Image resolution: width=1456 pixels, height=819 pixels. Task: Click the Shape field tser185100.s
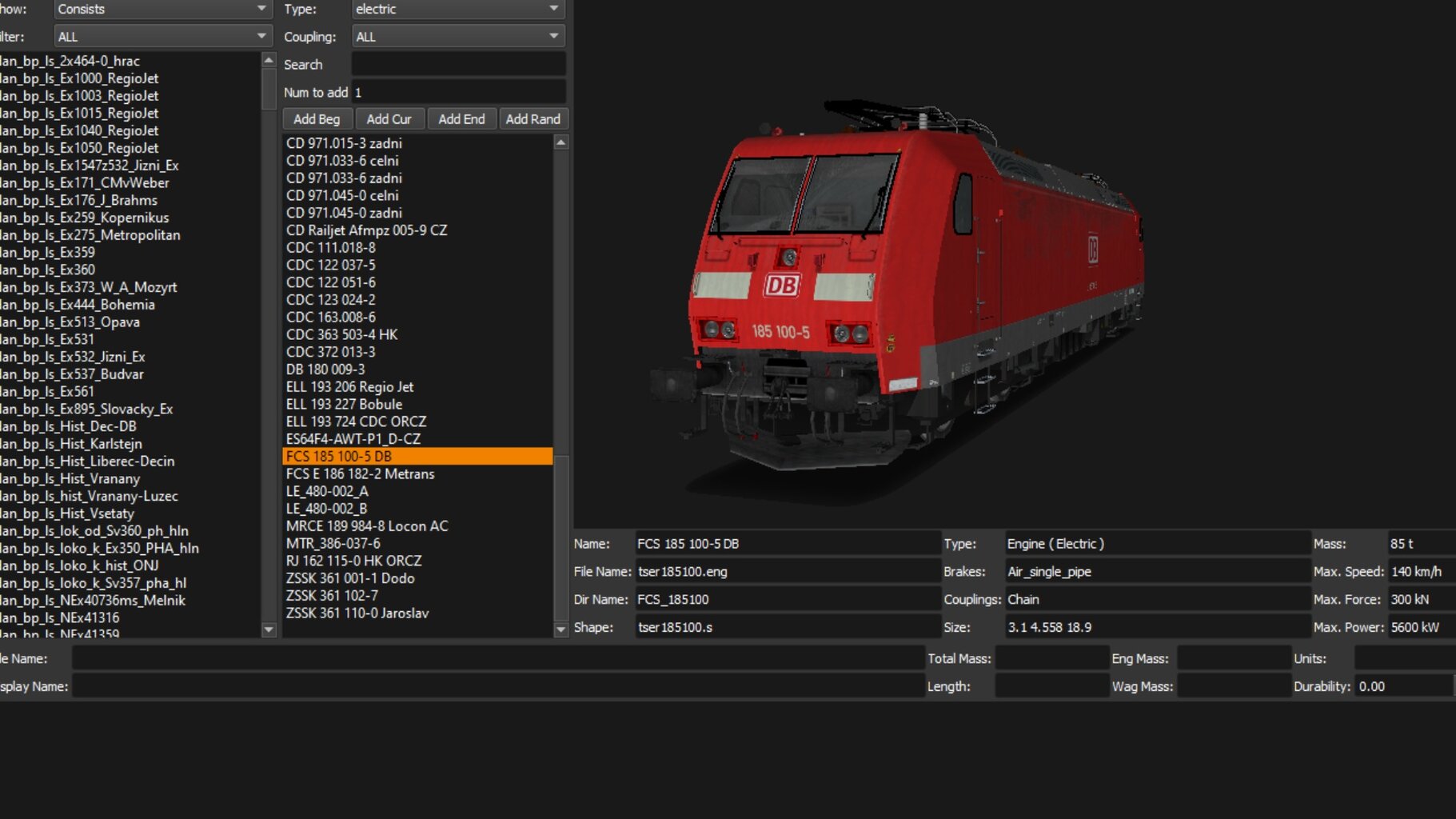[x=788, y=628]
